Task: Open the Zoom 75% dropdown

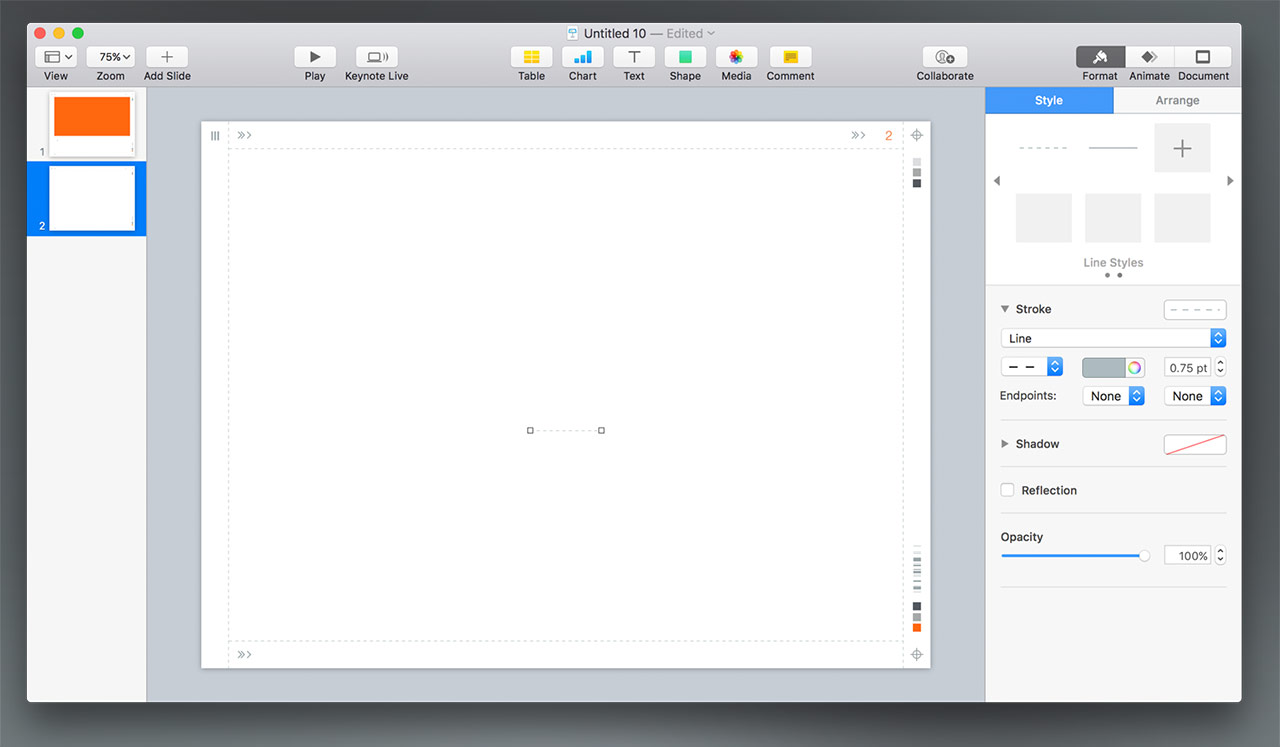Action: [111, 57]
